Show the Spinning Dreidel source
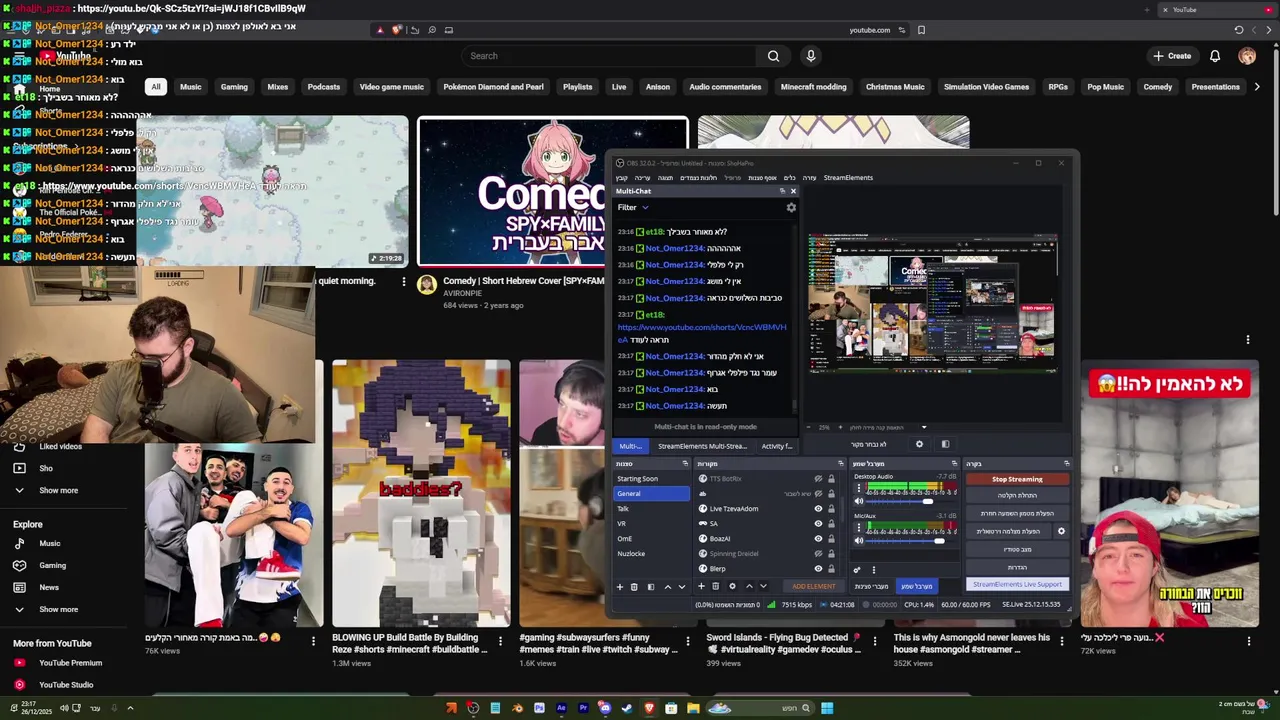The width and height of the screenshot is (1280, 720). (x=818, y=554)
